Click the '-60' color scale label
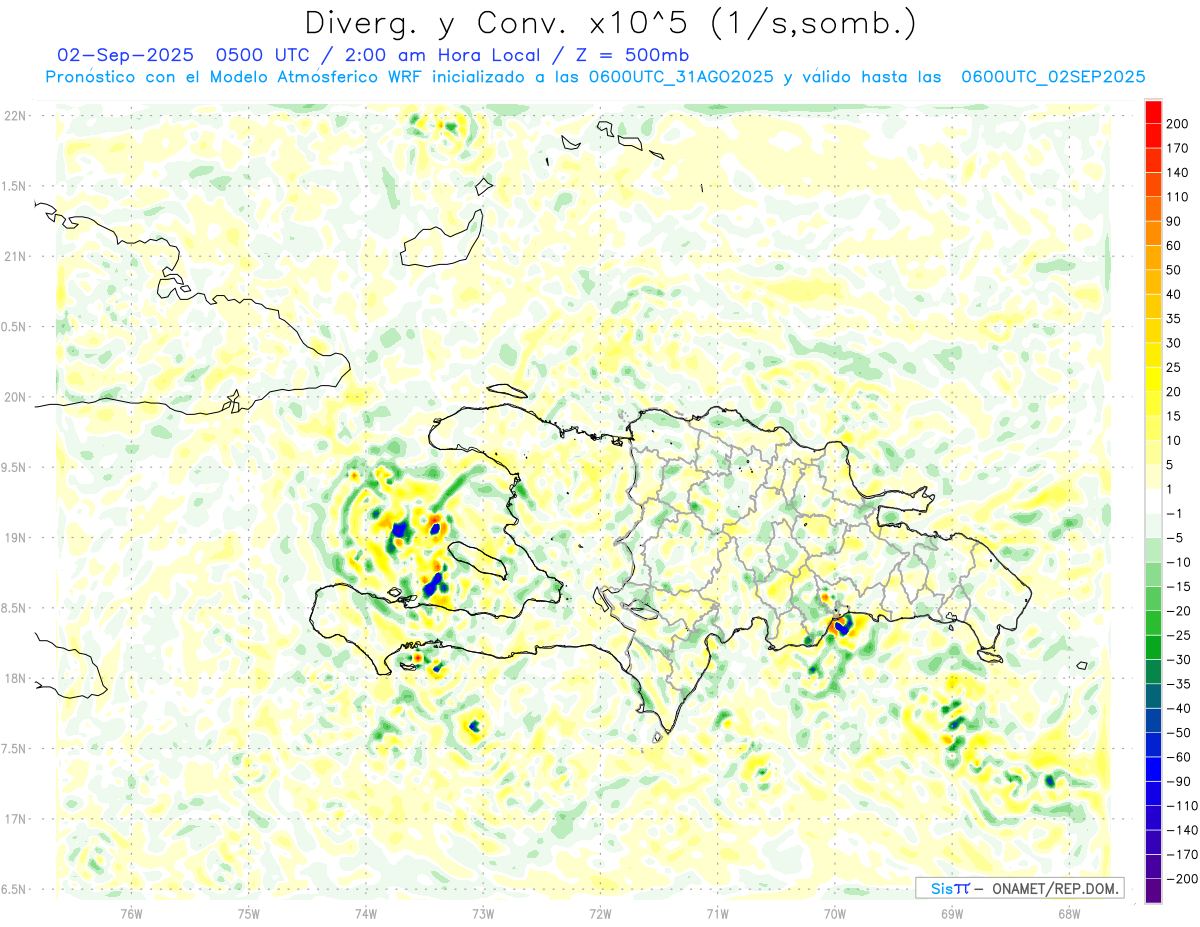Viewport: 1200px width, 927px height. tap(1177, 757)
